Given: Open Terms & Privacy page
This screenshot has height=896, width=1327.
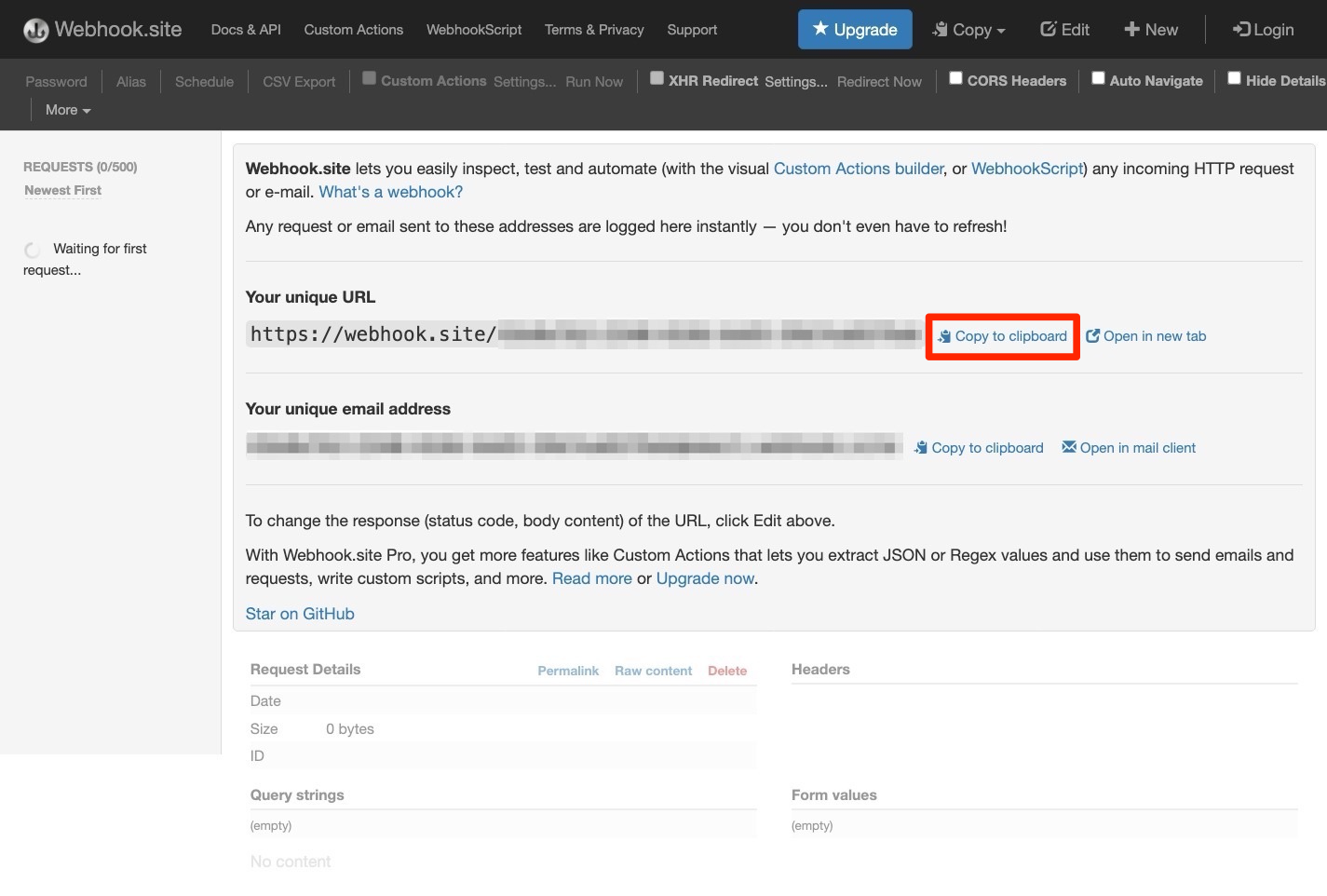Looking at the screenshot, I should [x=594, y=30].
